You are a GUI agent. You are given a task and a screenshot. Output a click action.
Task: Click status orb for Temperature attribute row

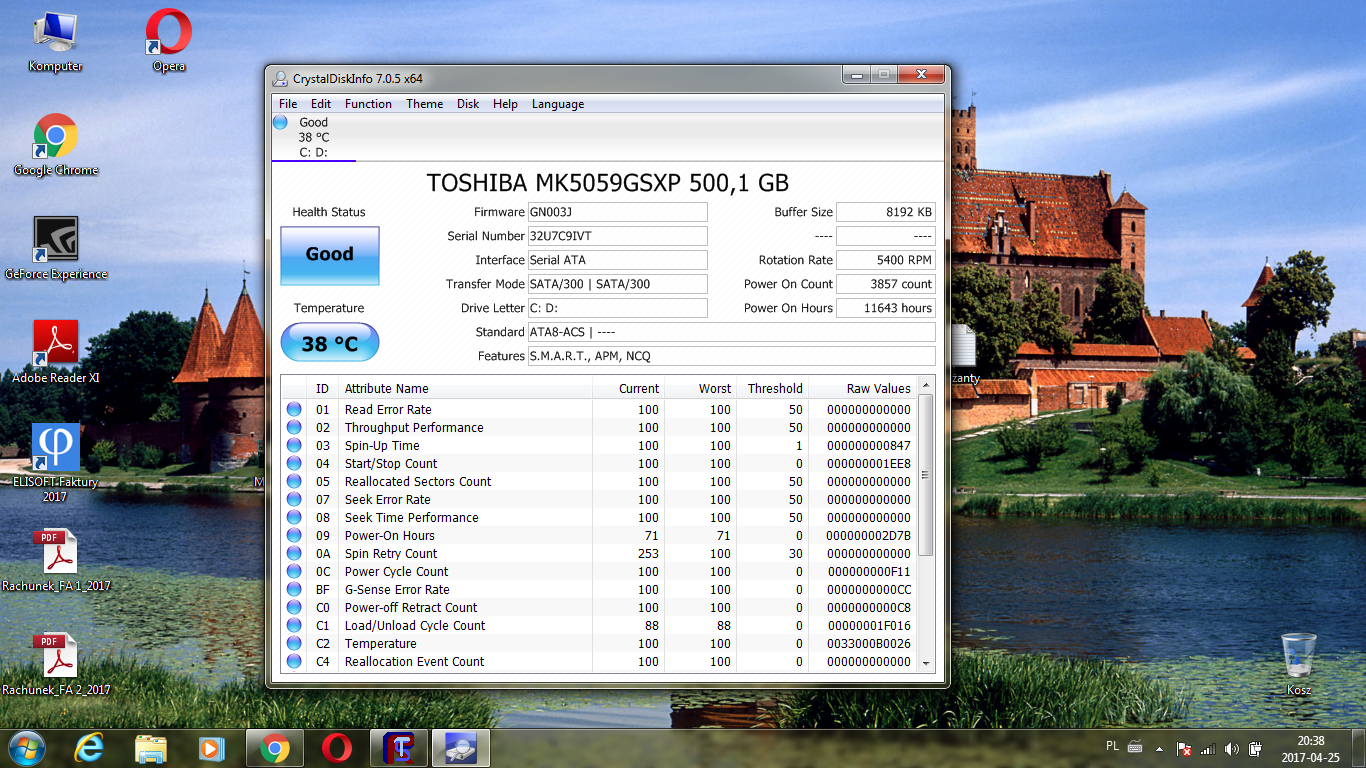coord(294,643)
